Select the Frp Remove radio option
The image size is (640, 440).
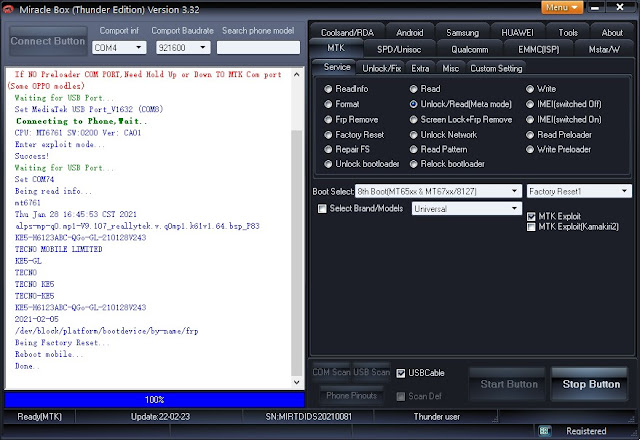(x=328, y=120)
